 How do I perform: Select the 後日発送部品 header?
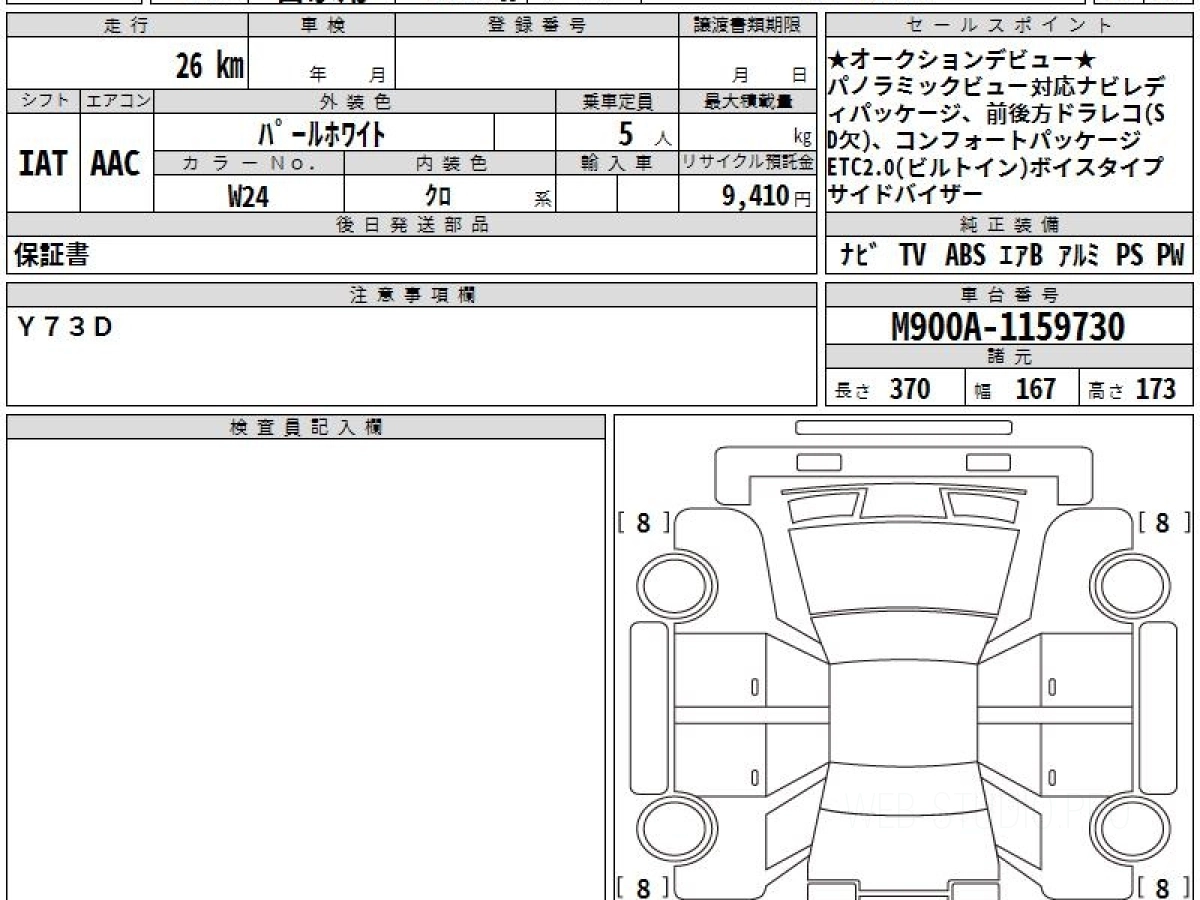pyautogui.click(x=412, y=225)
